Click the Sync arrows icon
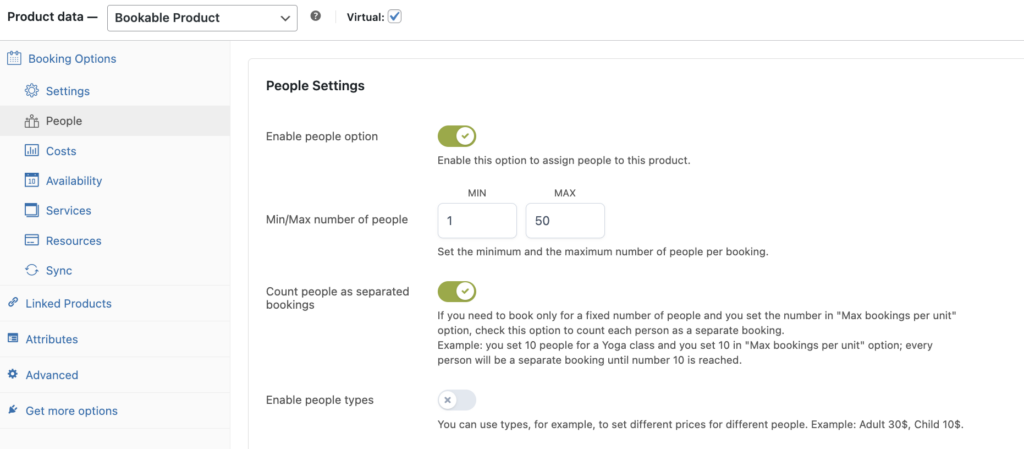The width and height of the screenshot is (1024, 449). pyautogui.click(x=32, y=271)
